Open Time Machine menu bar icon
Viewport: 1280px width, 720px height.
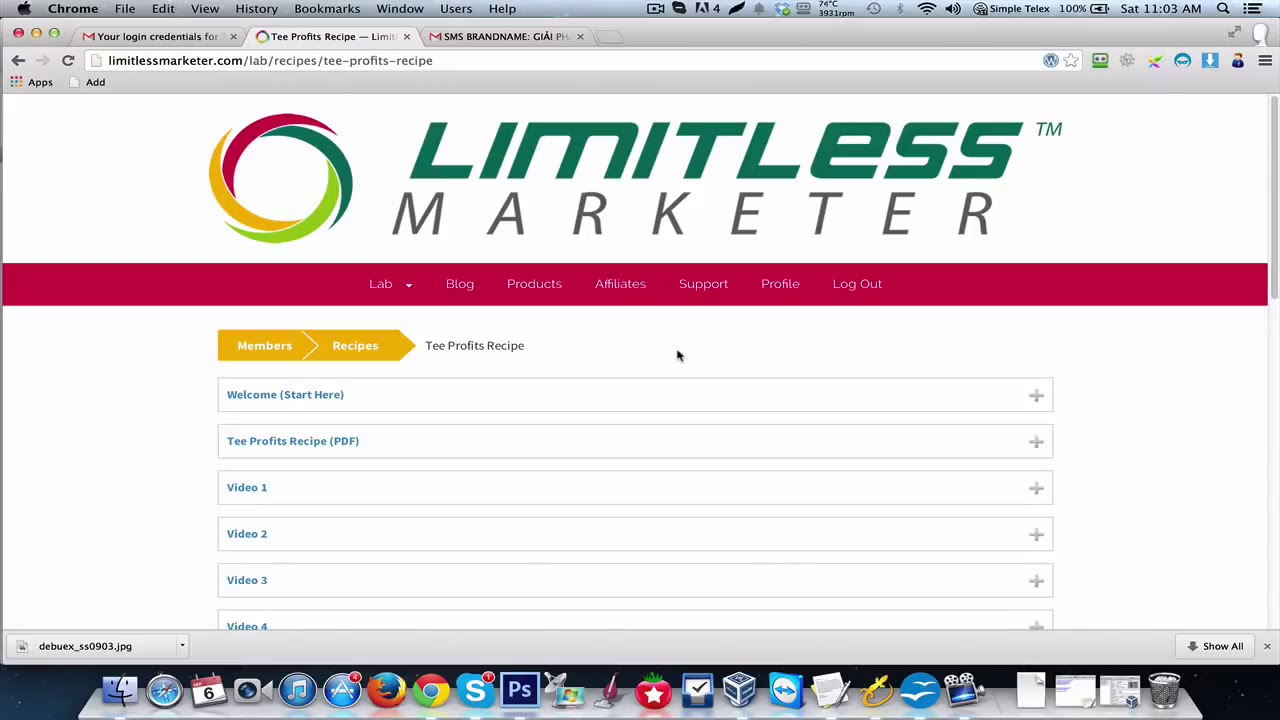coord(874,9)
